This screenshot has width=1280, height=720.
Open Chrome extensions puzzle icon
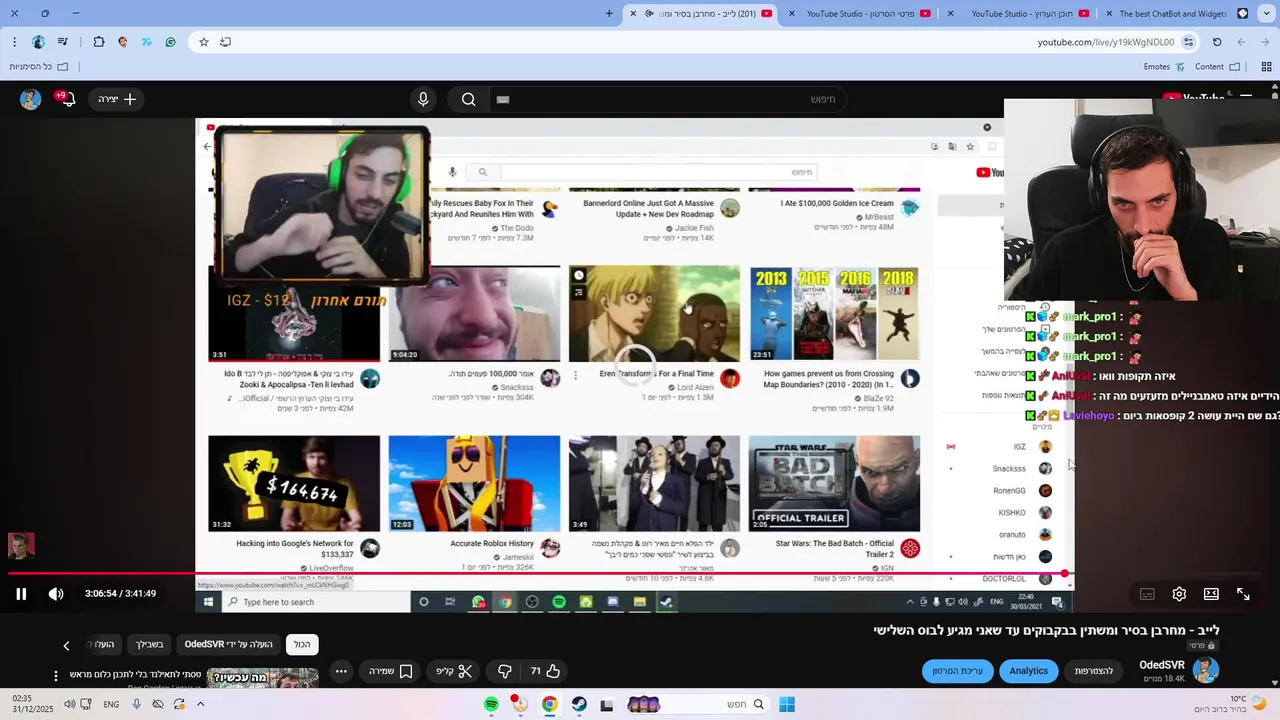click(98, 42)
